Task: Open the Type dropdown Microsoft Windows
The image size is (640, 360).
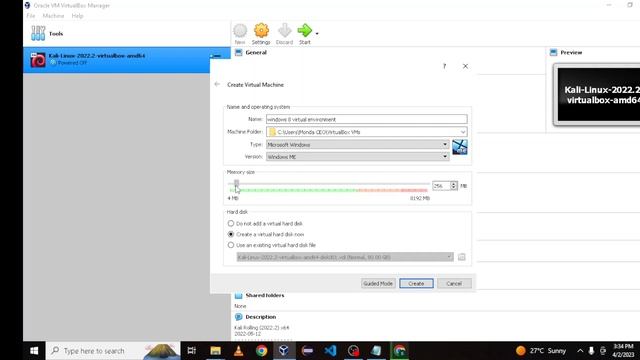Action: tap(358, 144)
